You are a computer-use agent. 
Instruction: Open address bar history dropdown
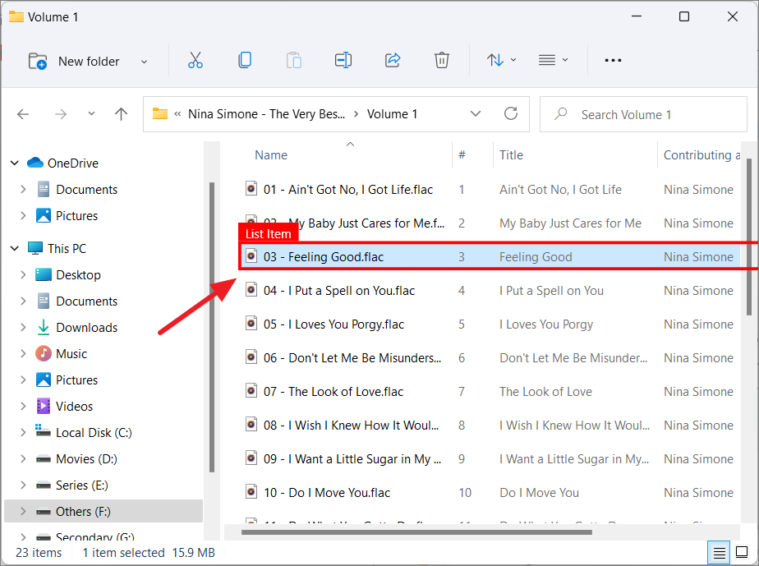475,114
